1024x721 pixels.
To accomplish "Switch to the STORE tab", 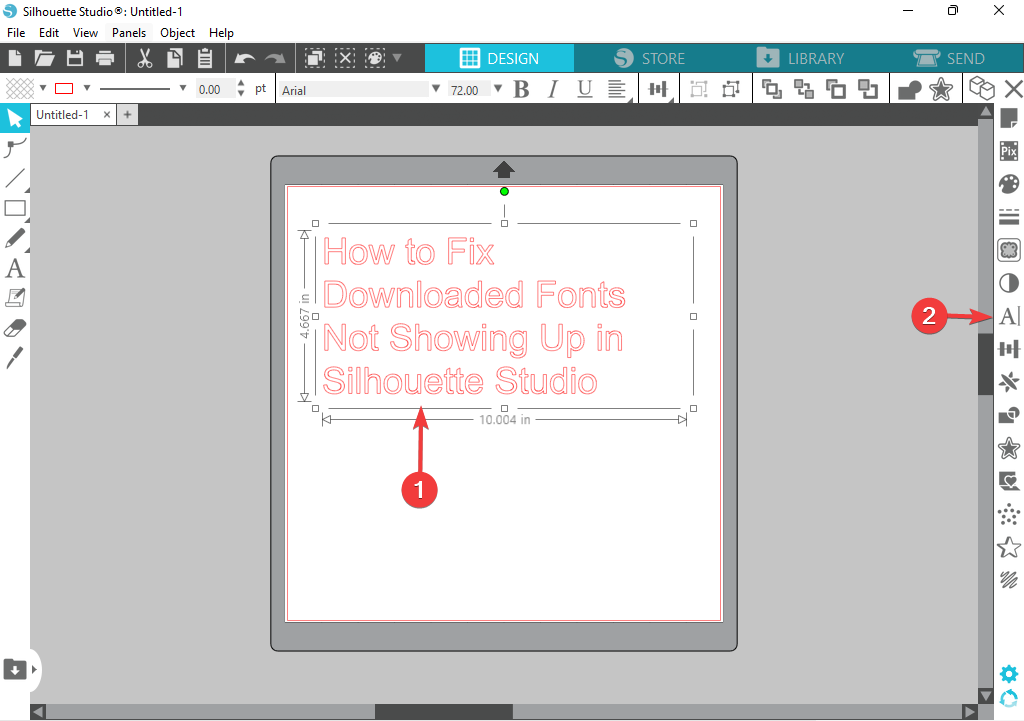I will [650, 58].
